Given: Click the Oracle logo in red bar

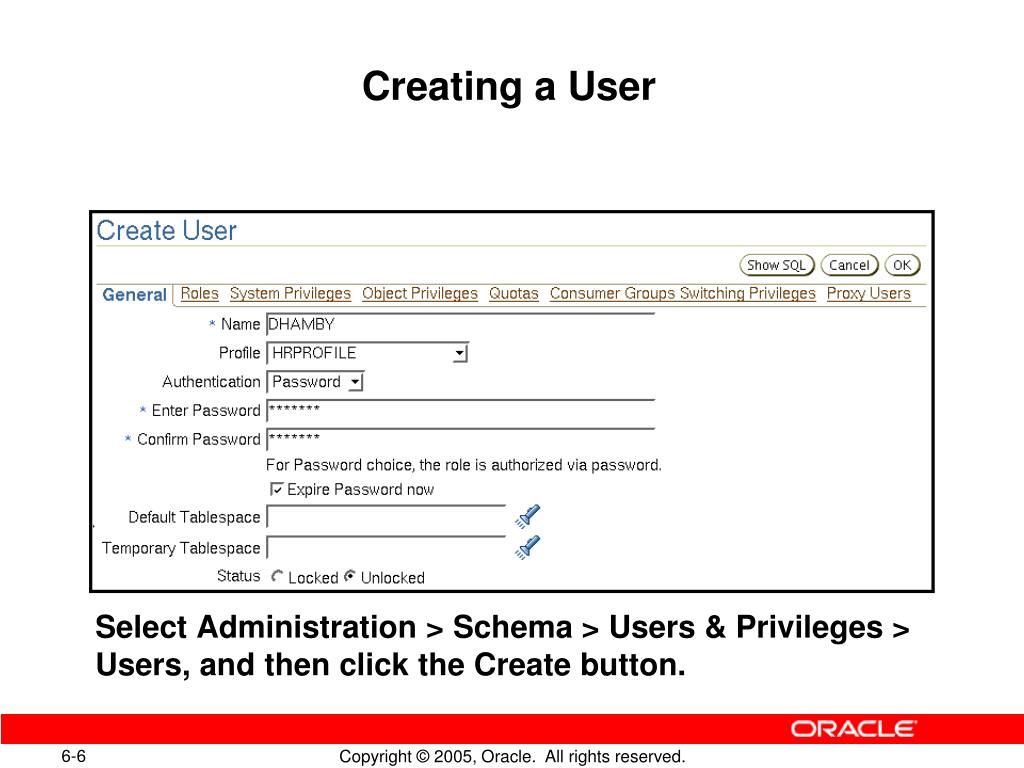Looking at the screenshot, I should [854, 729].
